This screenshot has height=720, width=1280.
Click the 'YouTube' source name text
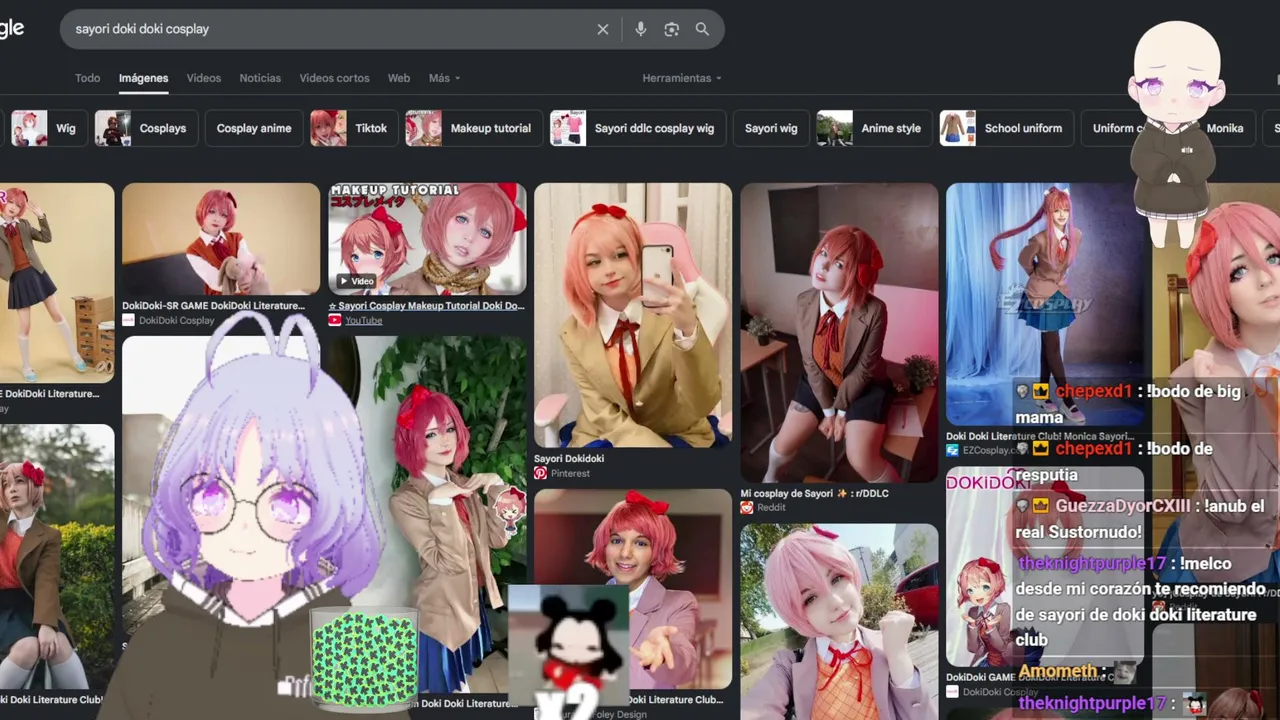pos(364,320)
